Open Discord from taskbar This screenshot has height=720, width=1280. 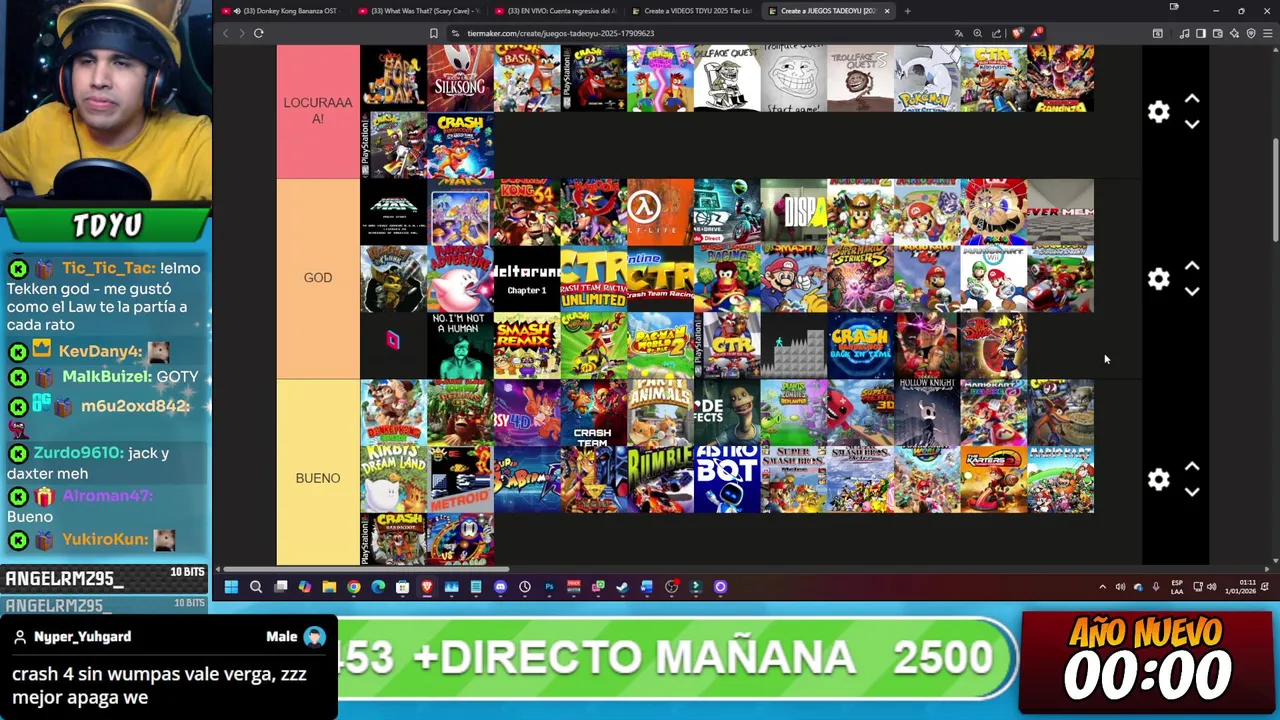500,587
